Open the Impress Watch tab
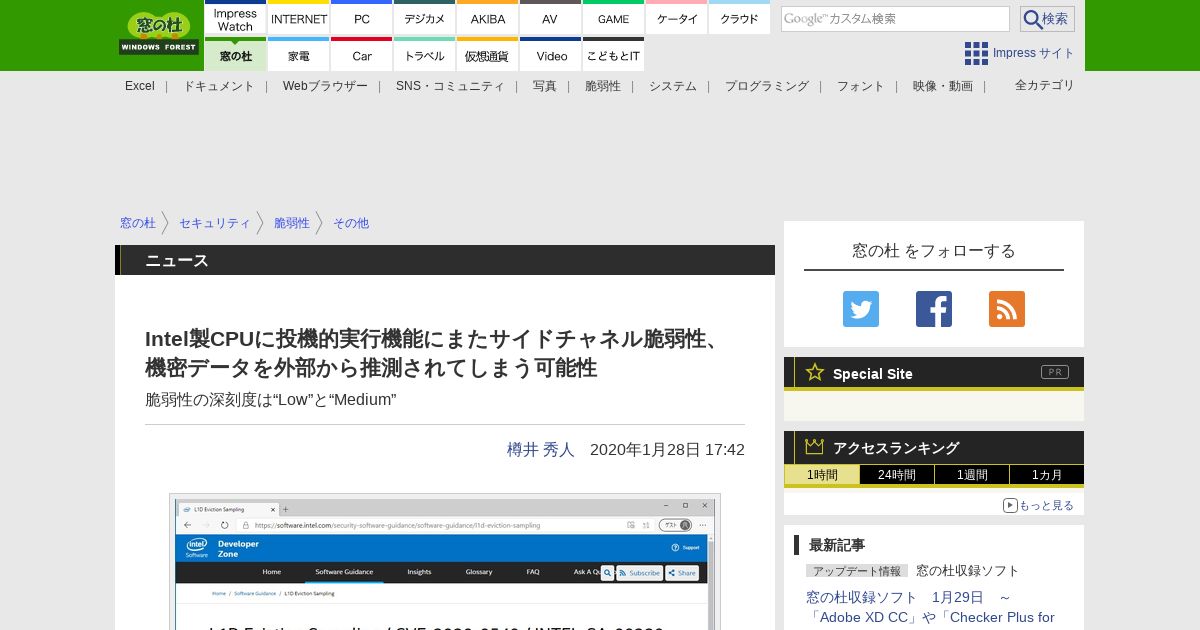This screenshot has width=1200, height=630. point(236,19)
